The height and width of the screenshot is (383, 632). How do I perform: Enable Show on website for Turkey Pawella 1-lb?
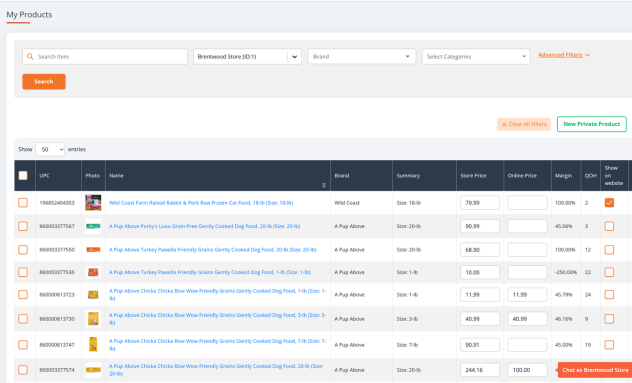point(609,272)
